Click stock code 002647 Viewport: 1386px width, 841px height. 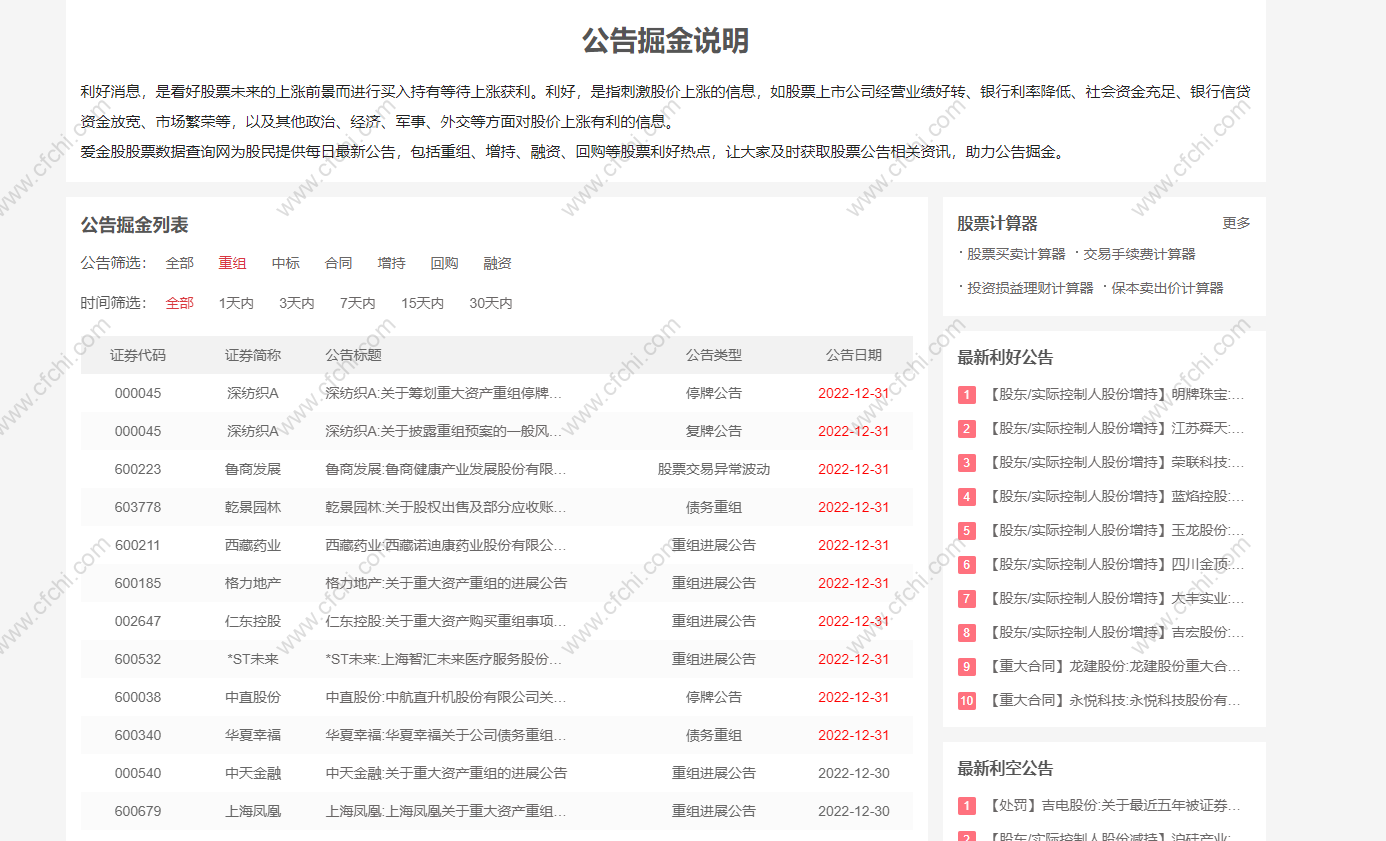[138, 621]
